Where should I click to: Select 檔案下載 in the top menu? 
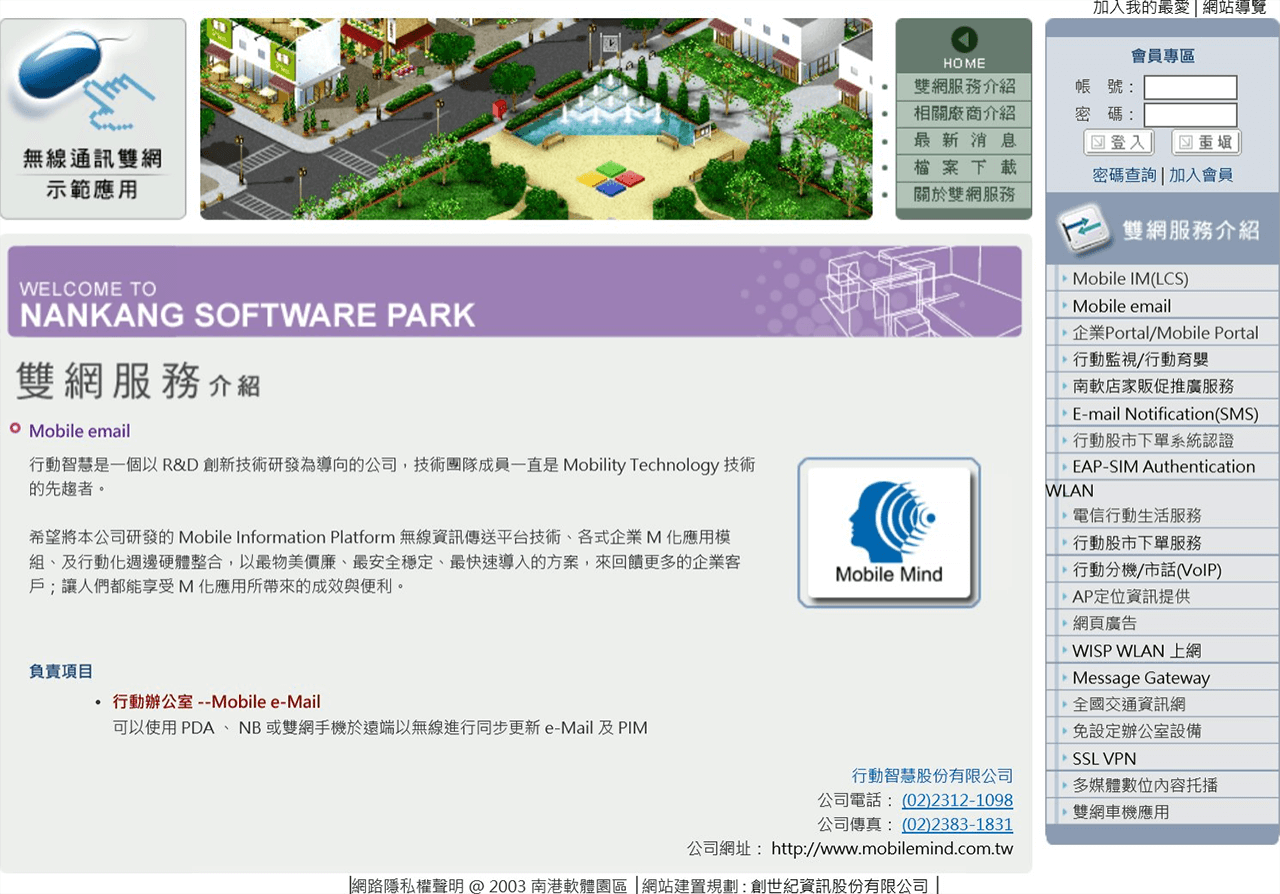pyautogui.click(x=964, y=168)
